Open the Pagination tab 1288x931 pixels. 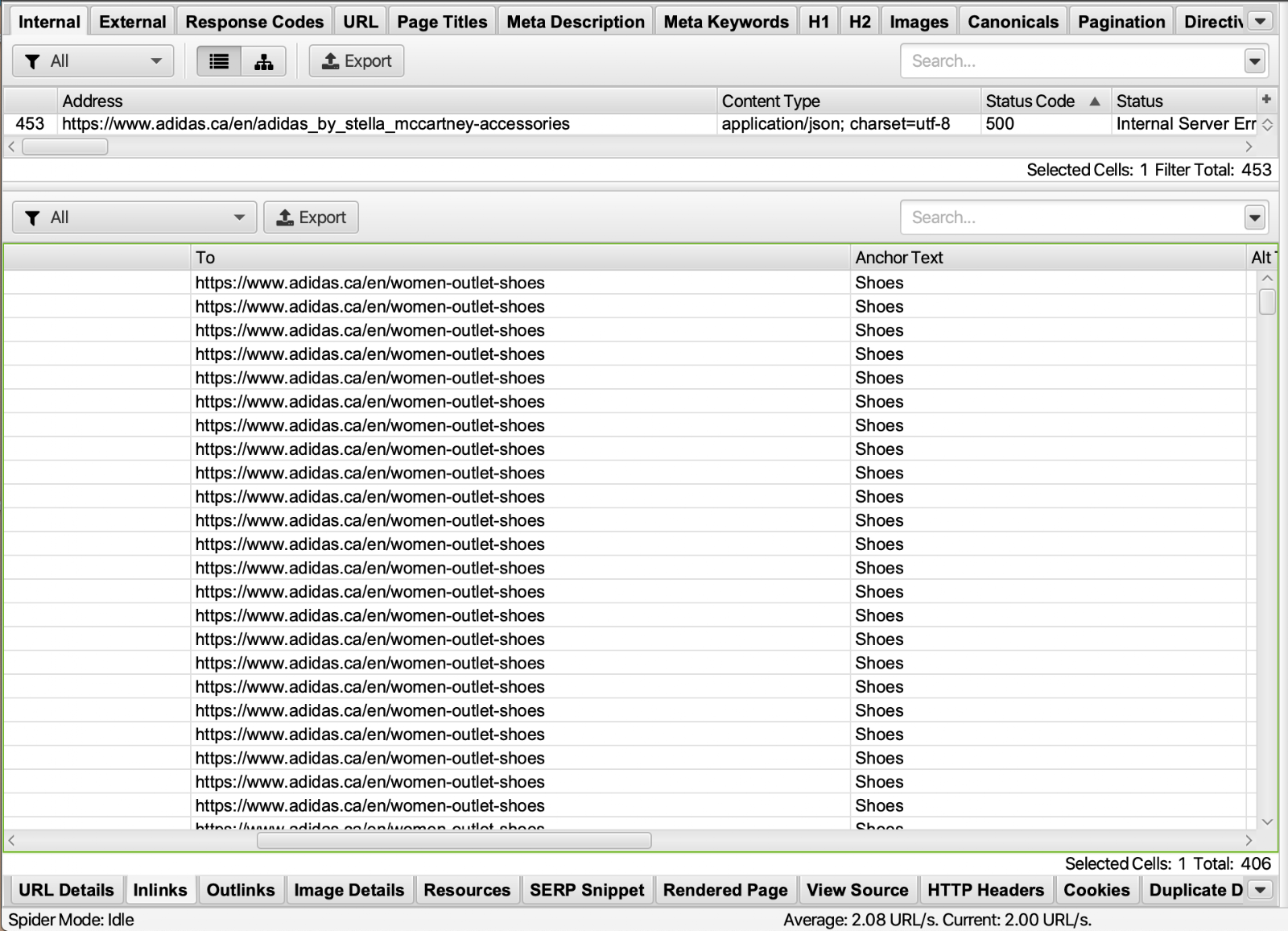coord(1121,22)
